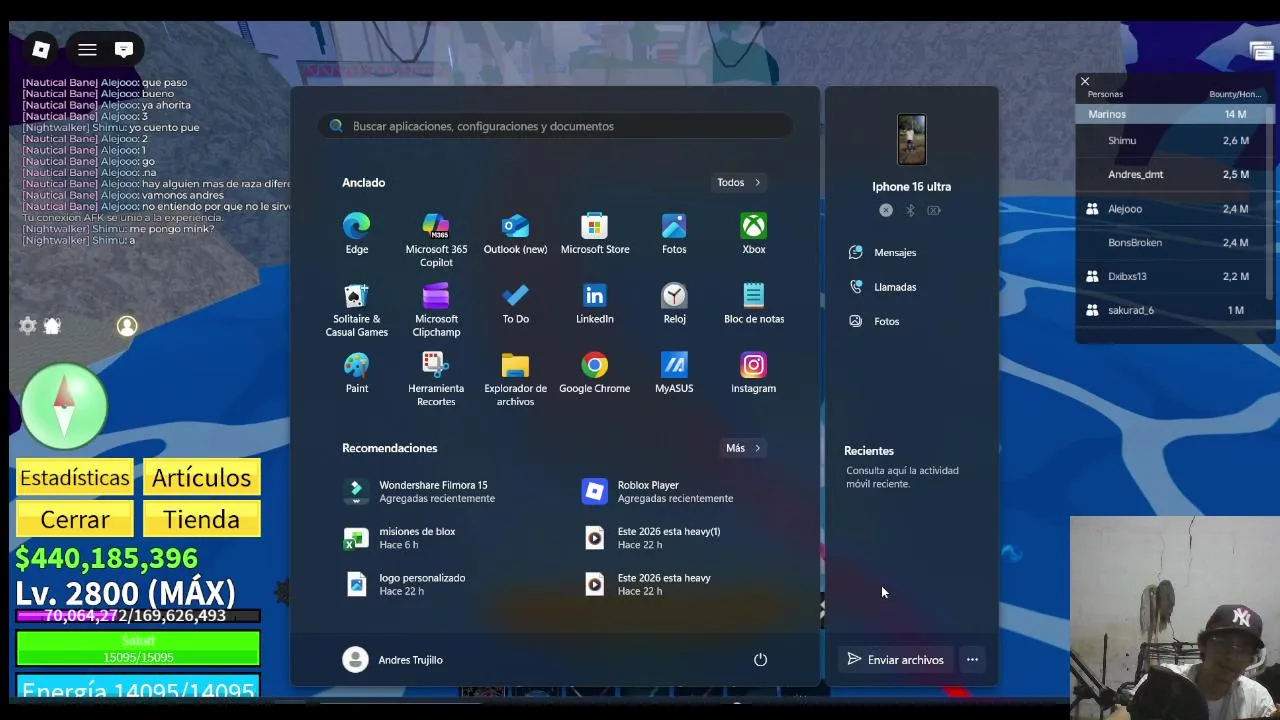Launch Paint
1280x720 pixels.
357,373
